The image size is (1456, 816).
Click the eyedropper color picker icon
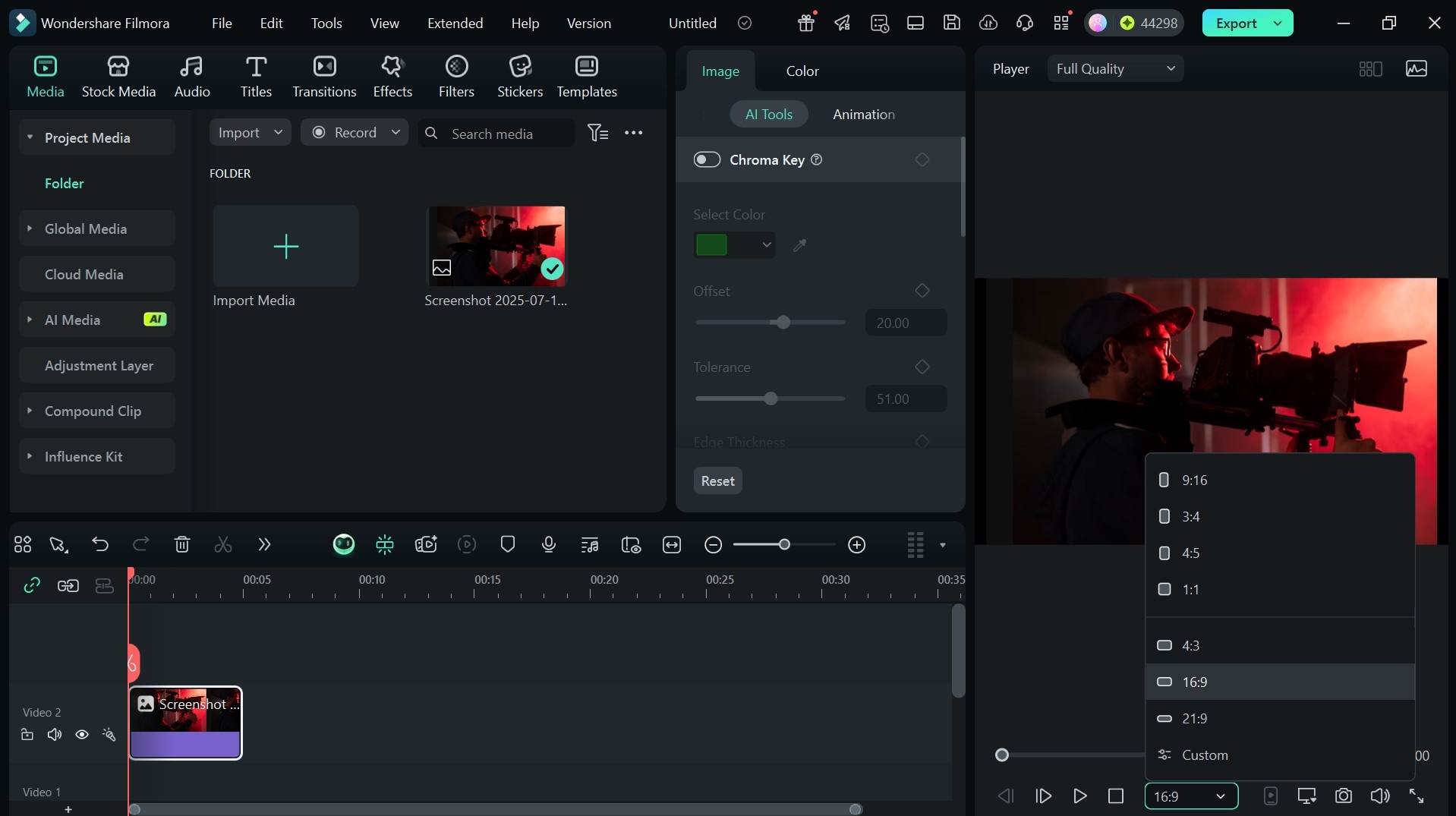coord(799,245)
